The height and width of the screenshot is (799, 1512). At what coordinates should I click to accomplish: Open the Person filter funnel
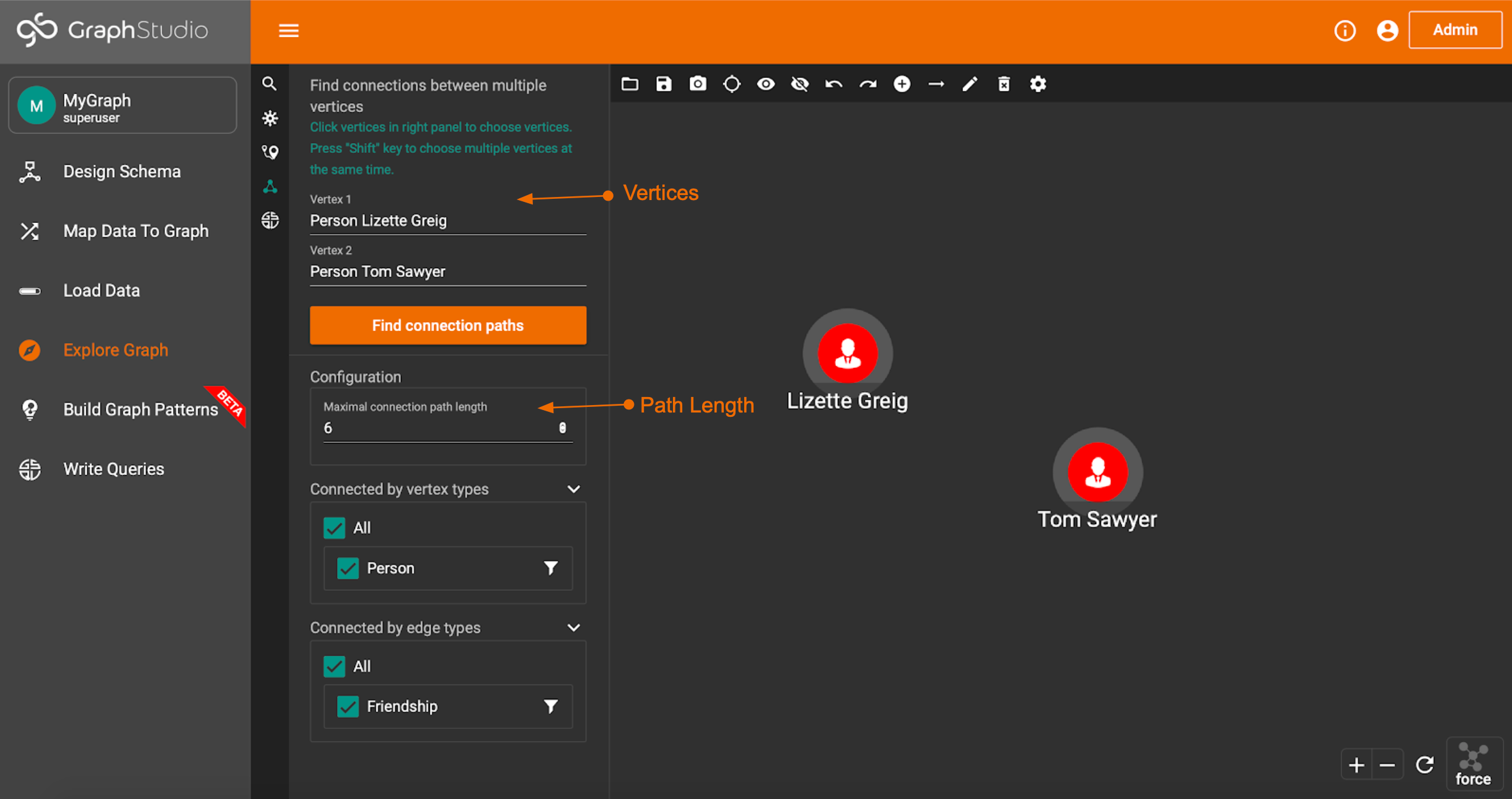[550, 568]
